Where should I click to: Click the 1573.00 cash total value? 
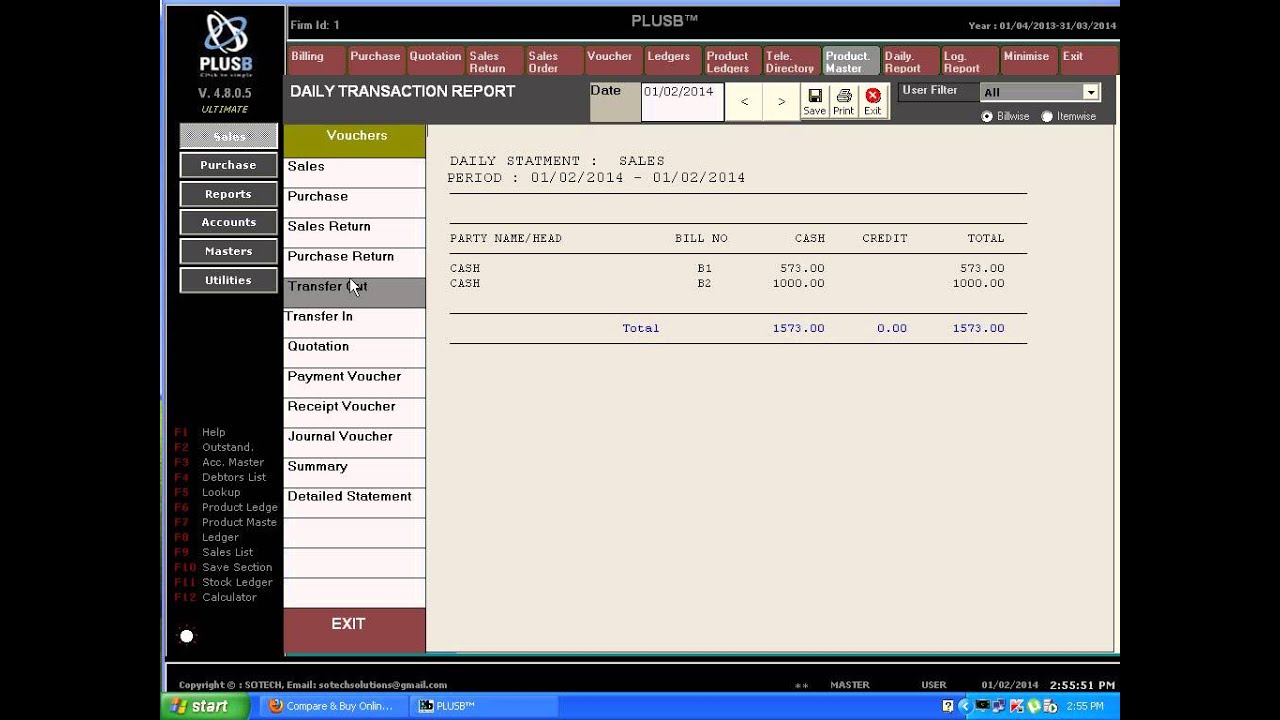pos(798,328)
